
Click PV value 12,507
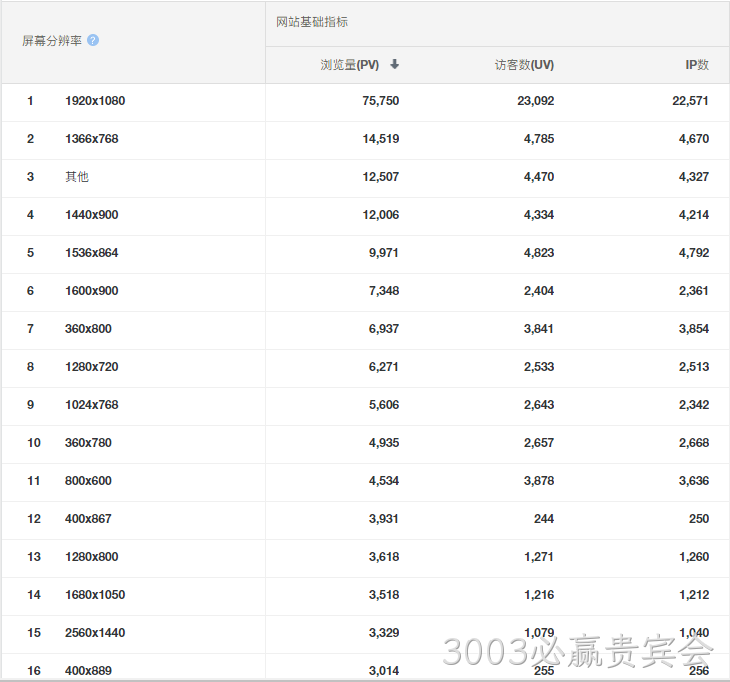[x=381, y=177]
